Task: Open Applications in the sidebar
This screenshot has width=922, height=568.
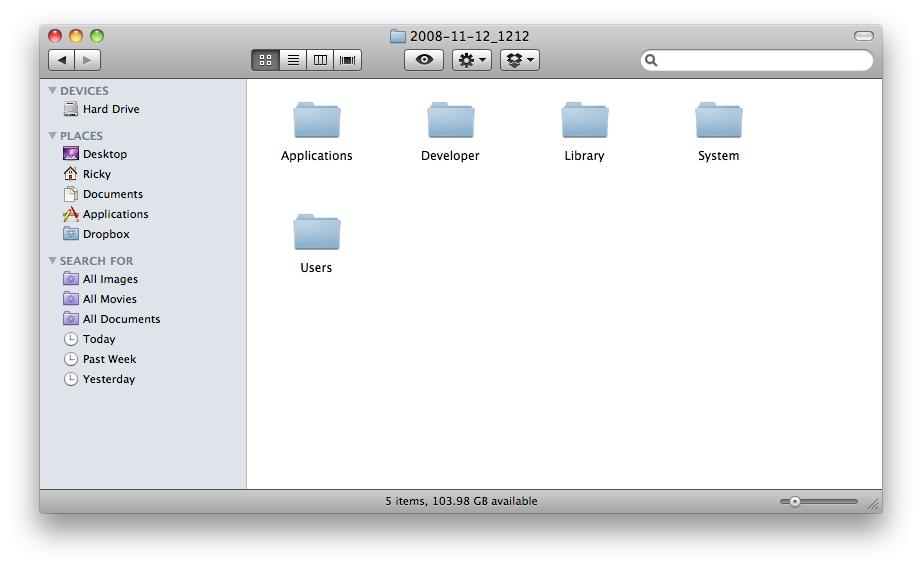Action: click(x=105, y=214)
